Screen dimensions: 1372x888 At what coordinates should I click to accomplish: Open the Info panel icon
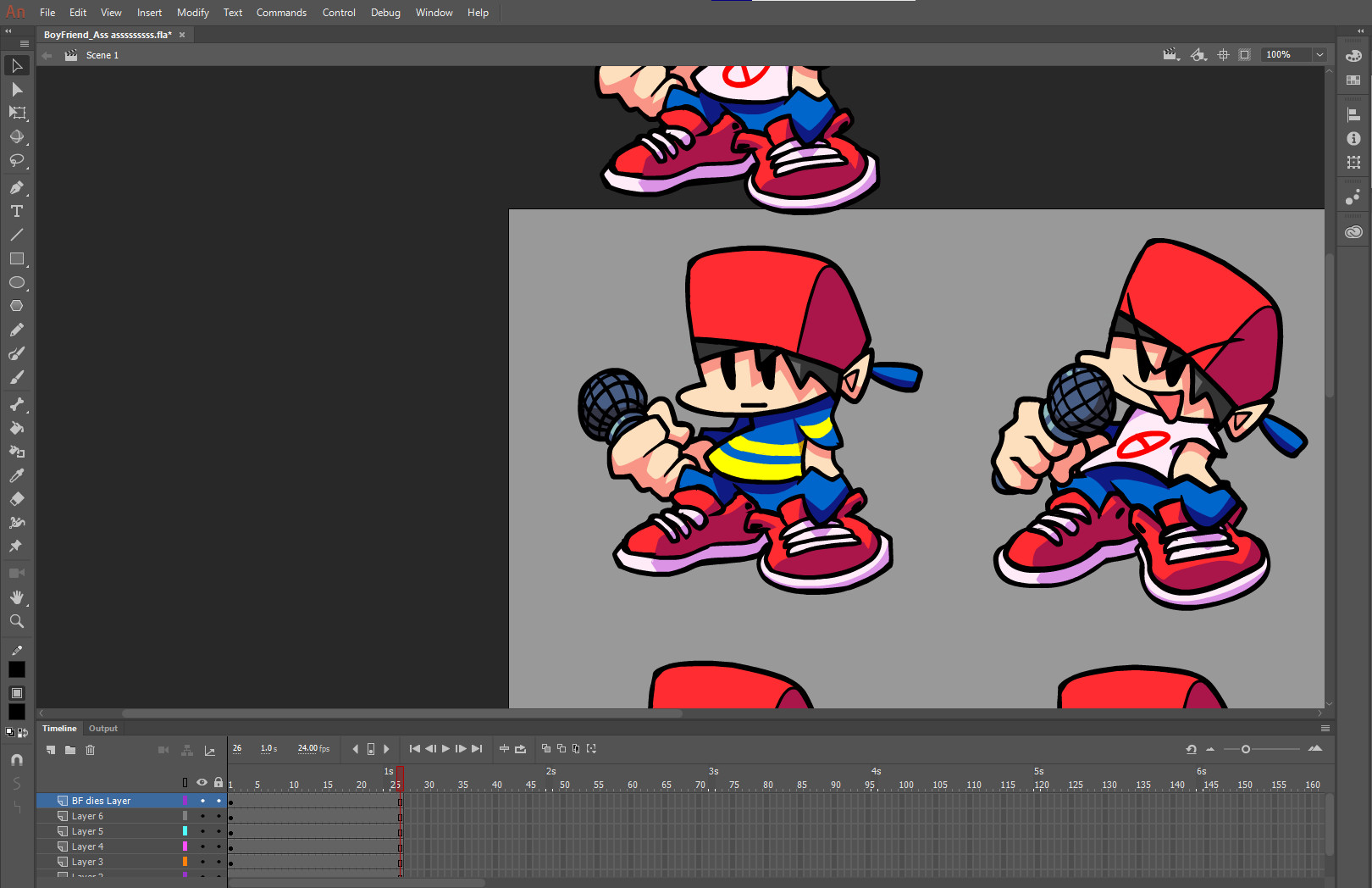click(1353, 138)
